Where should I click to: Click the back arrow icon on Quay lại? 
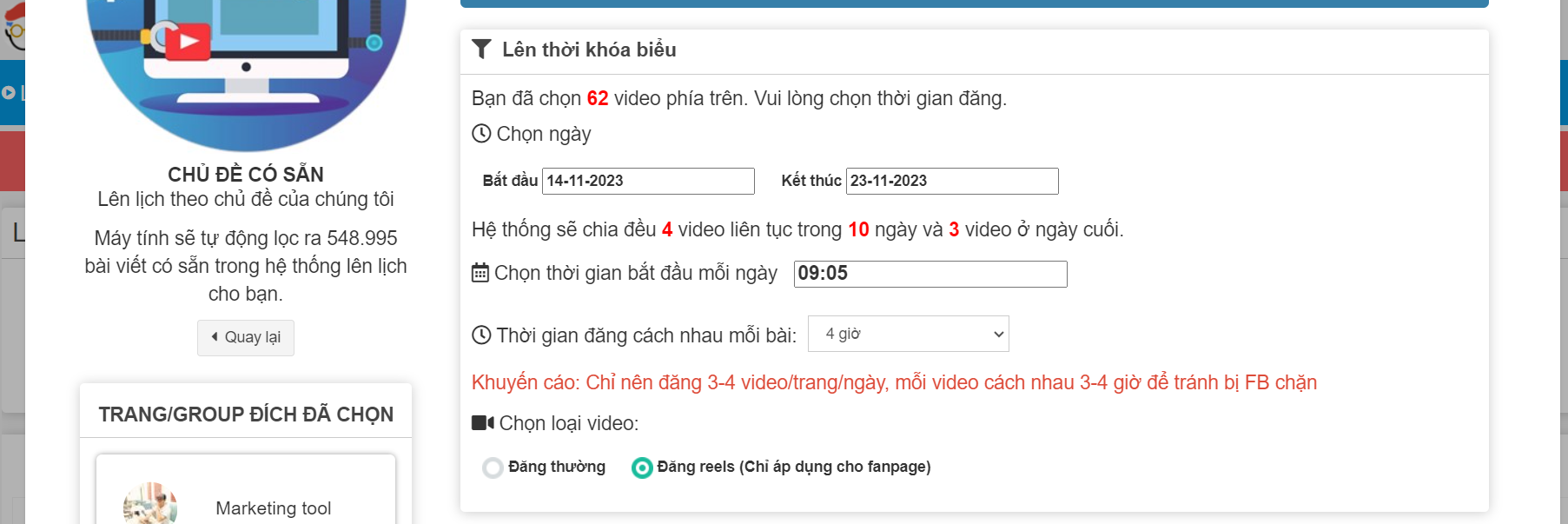pos(215,336)
